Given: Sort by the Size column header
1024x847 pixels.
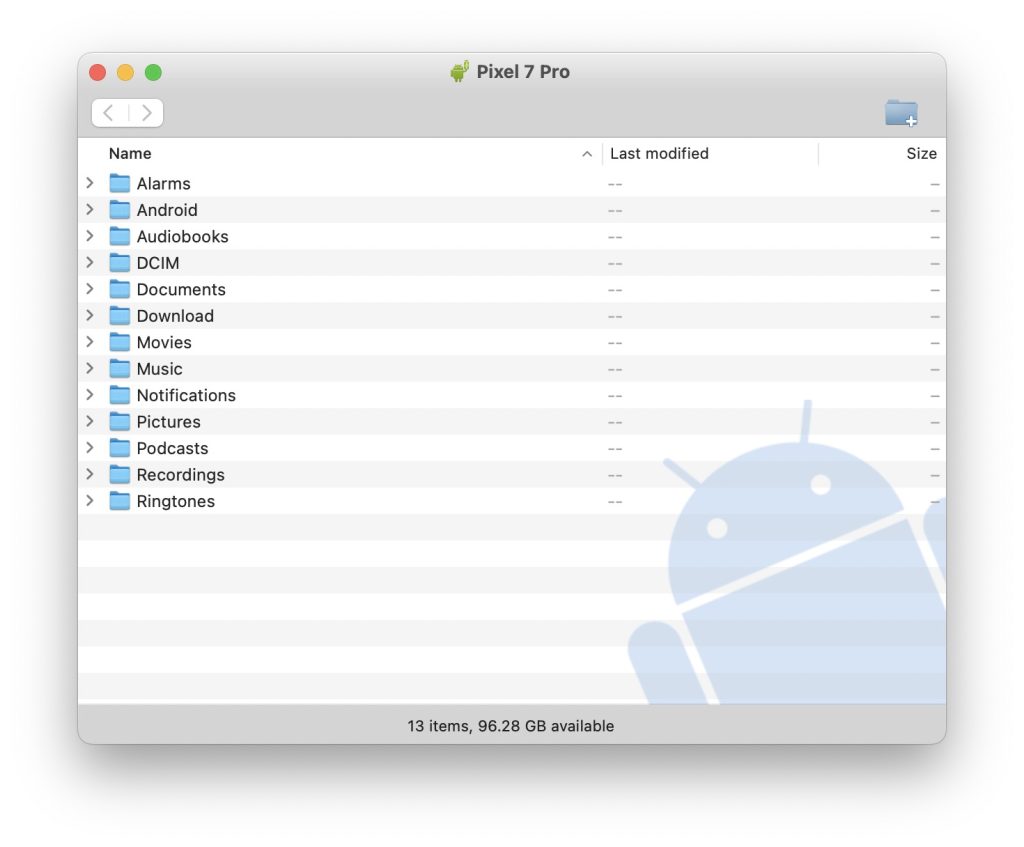Looking at the screenshot, I should [x=921, y=153].
